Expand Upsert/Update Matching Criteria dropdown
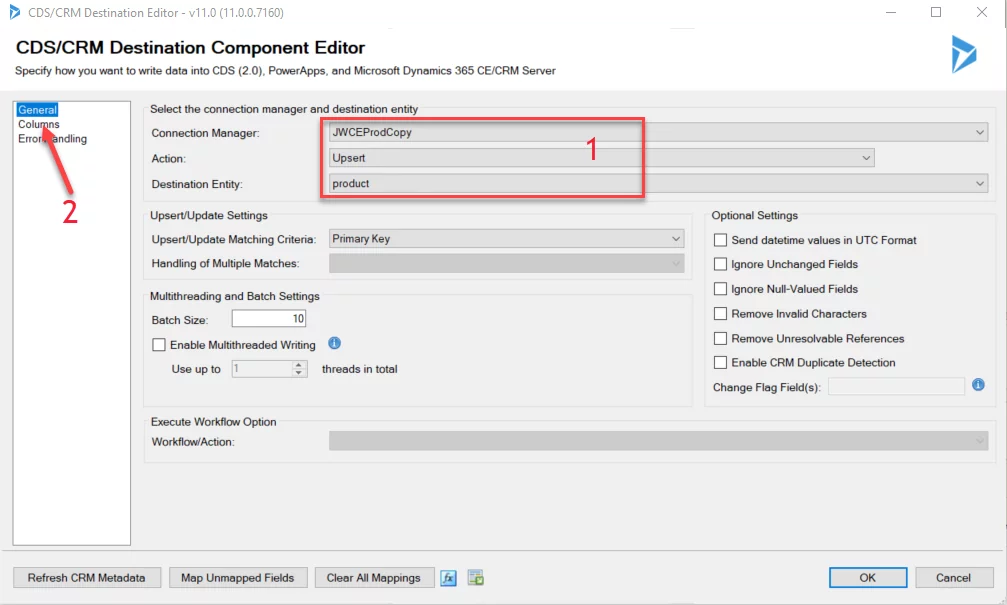Screen dimensions: 1007x605 coord(506,239)
